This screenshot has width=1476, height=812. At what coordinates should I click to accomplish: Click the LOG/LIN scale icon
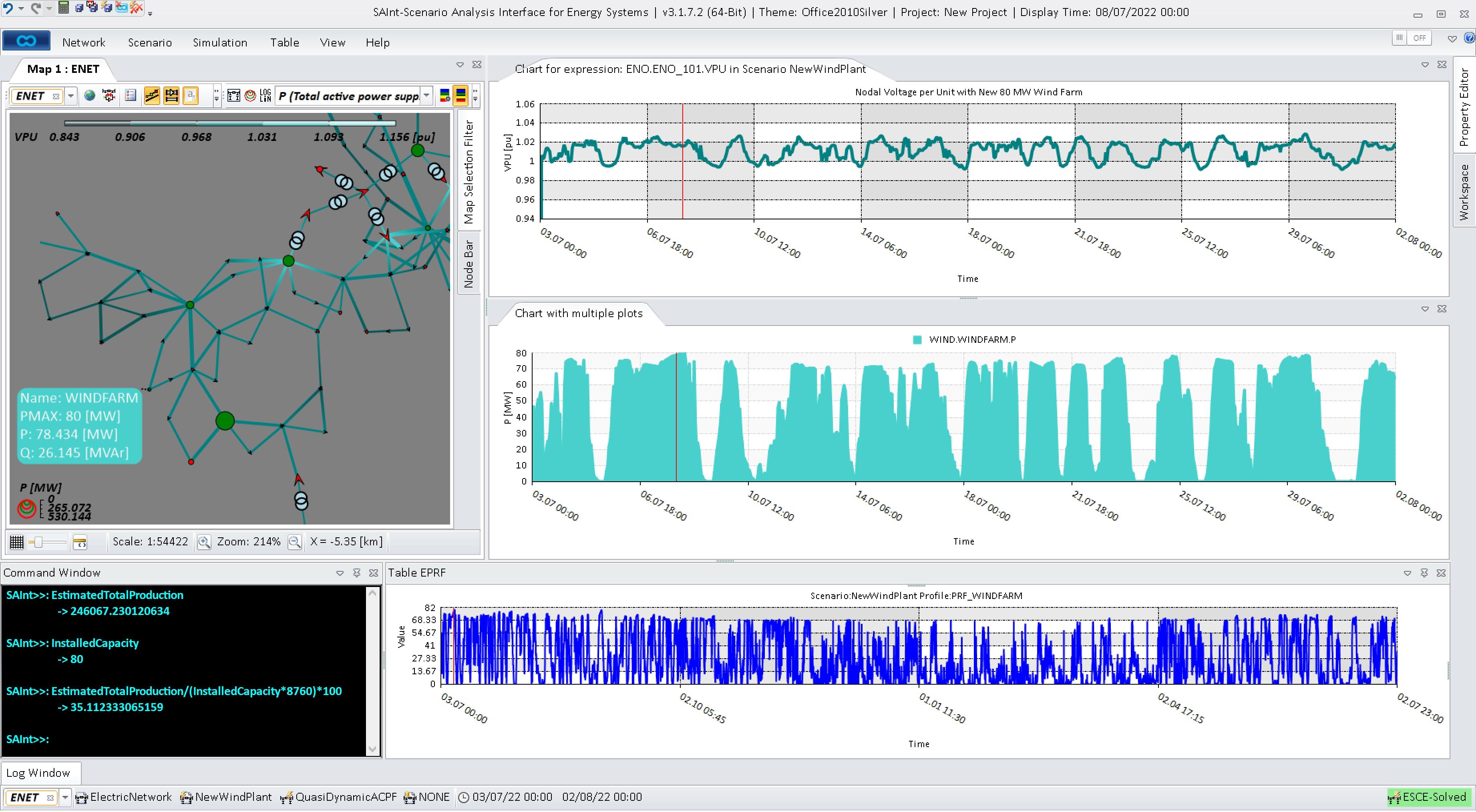click(265, 96)
